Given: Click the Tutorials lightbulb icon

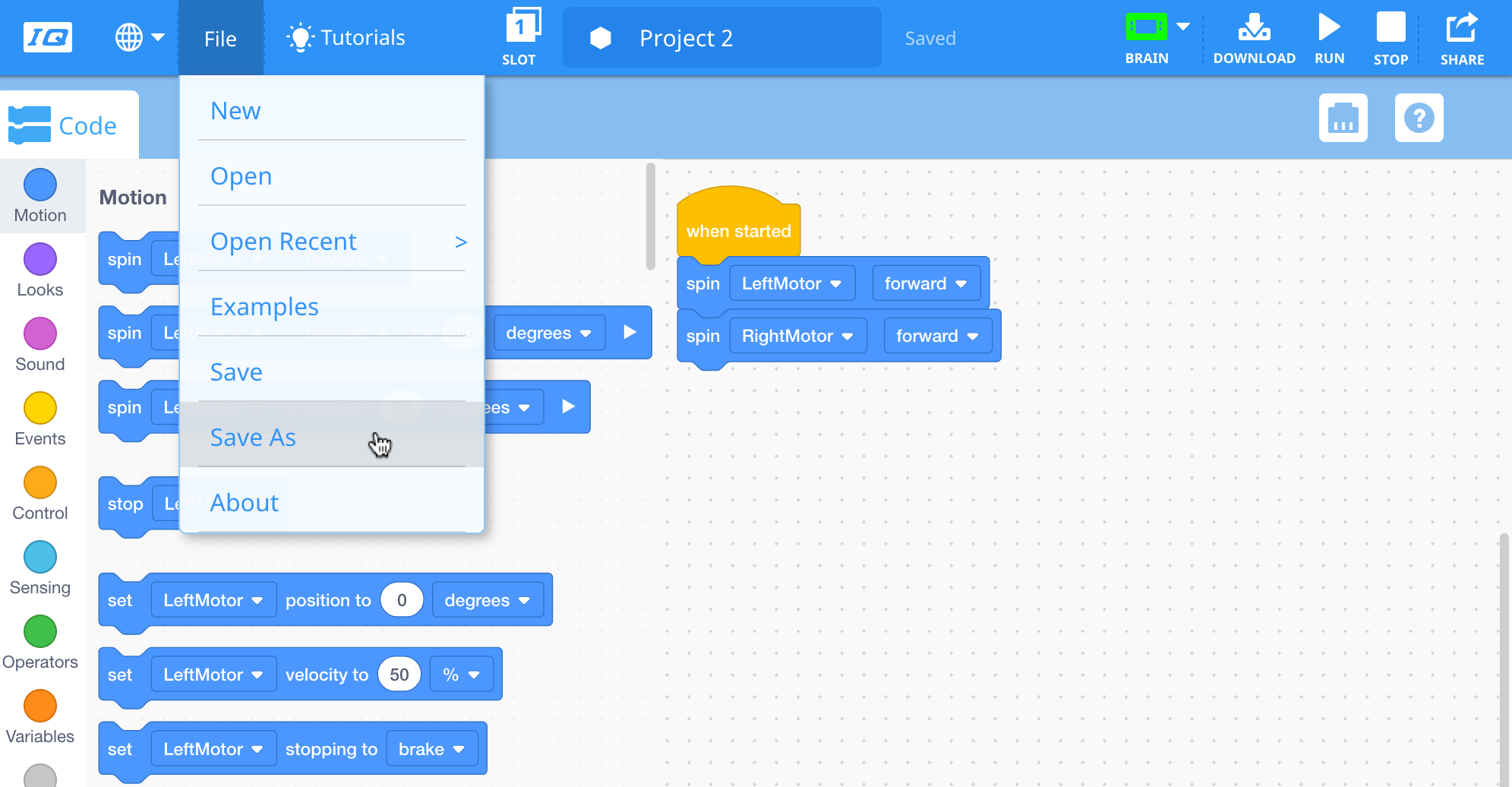Looking at the screenshot, I should pos(300,36).
